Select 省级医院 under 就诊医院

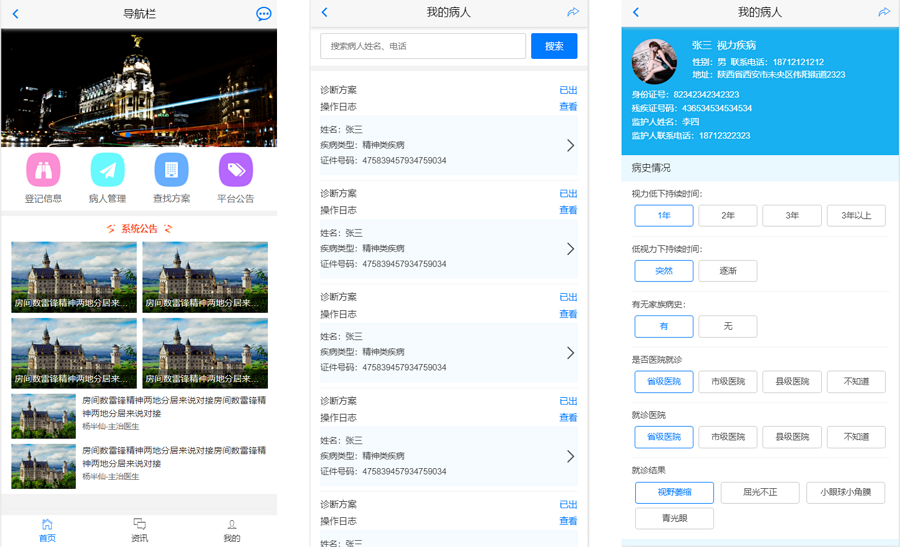click(664, 437)
